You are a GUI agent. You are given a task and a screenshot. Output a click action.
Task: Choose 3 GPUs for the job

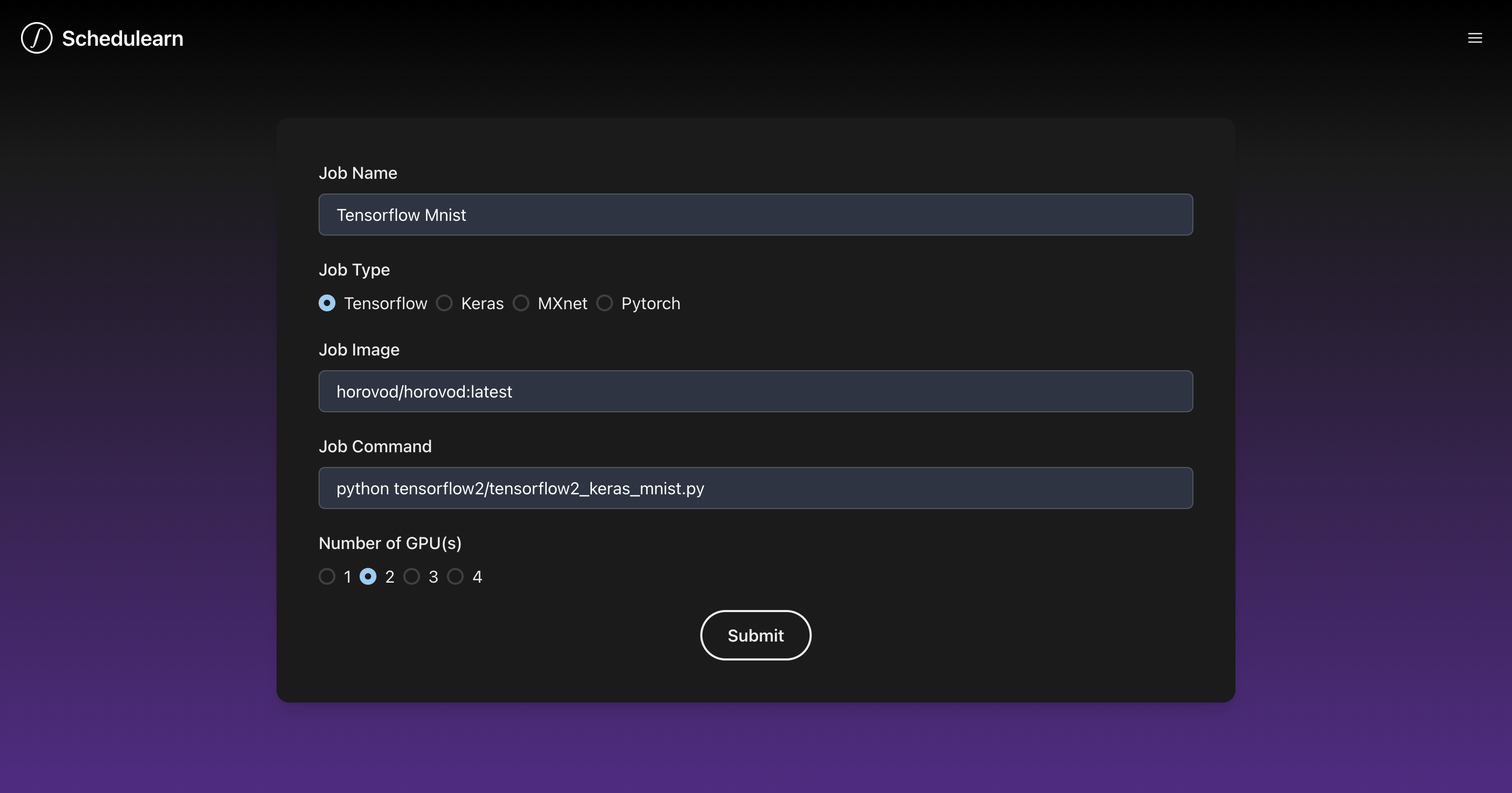412,576
